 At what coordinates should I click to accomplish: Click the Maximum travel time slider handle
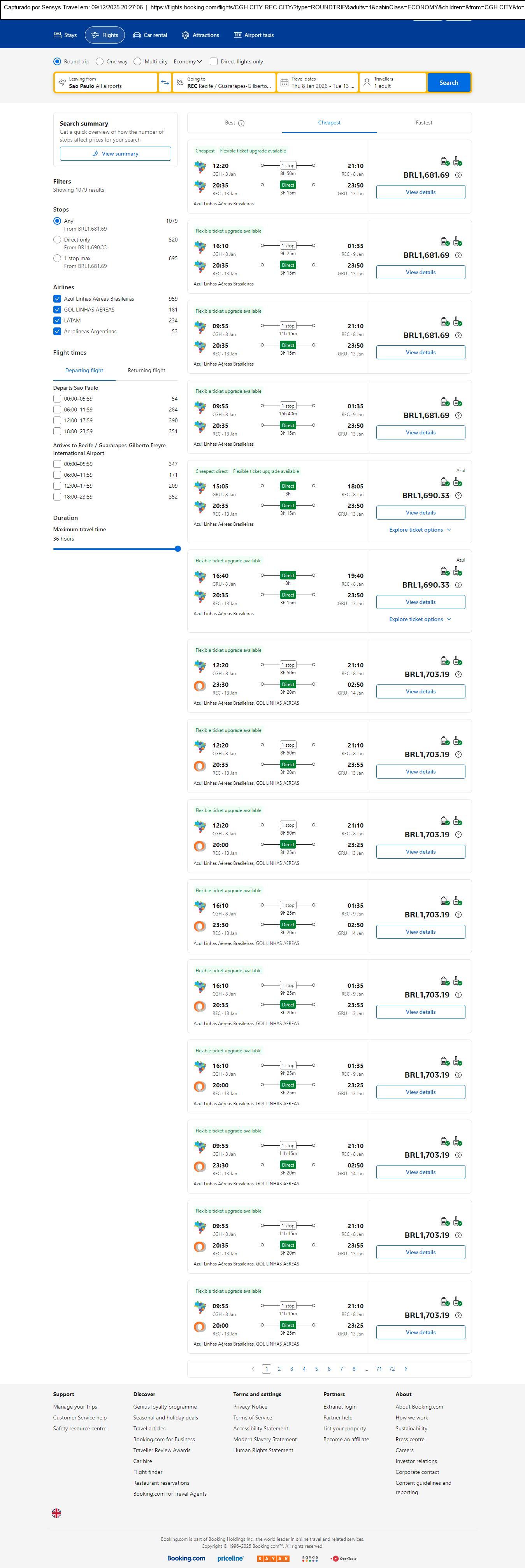point(178,549)
